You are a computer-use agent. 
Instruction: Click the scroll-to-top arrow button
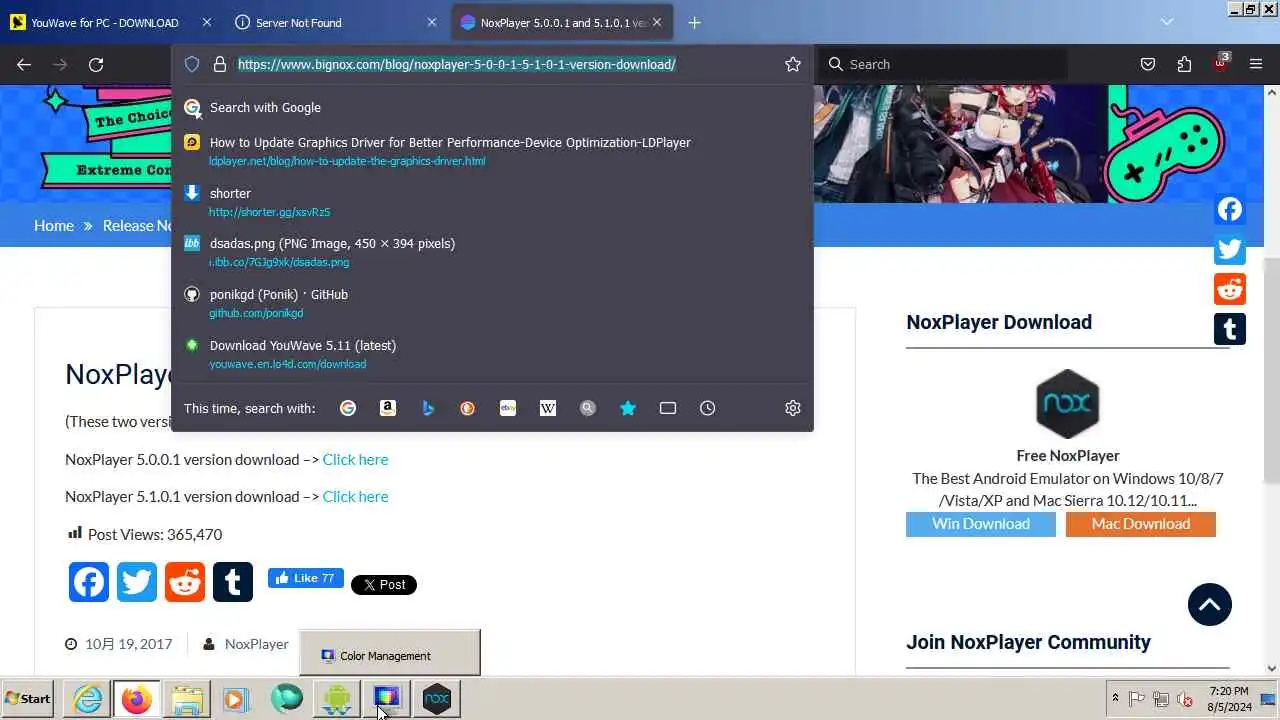[1210, 604]
